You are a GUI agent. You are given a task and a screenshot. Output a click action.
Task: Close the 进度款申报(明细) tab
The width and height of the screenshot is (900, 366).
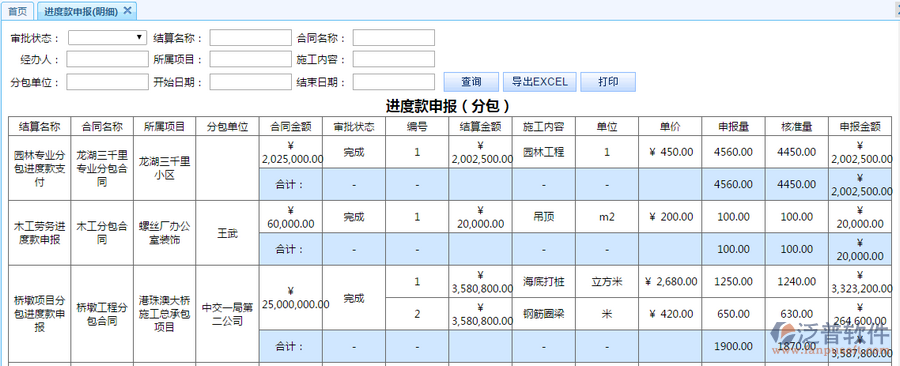(127, 10)
